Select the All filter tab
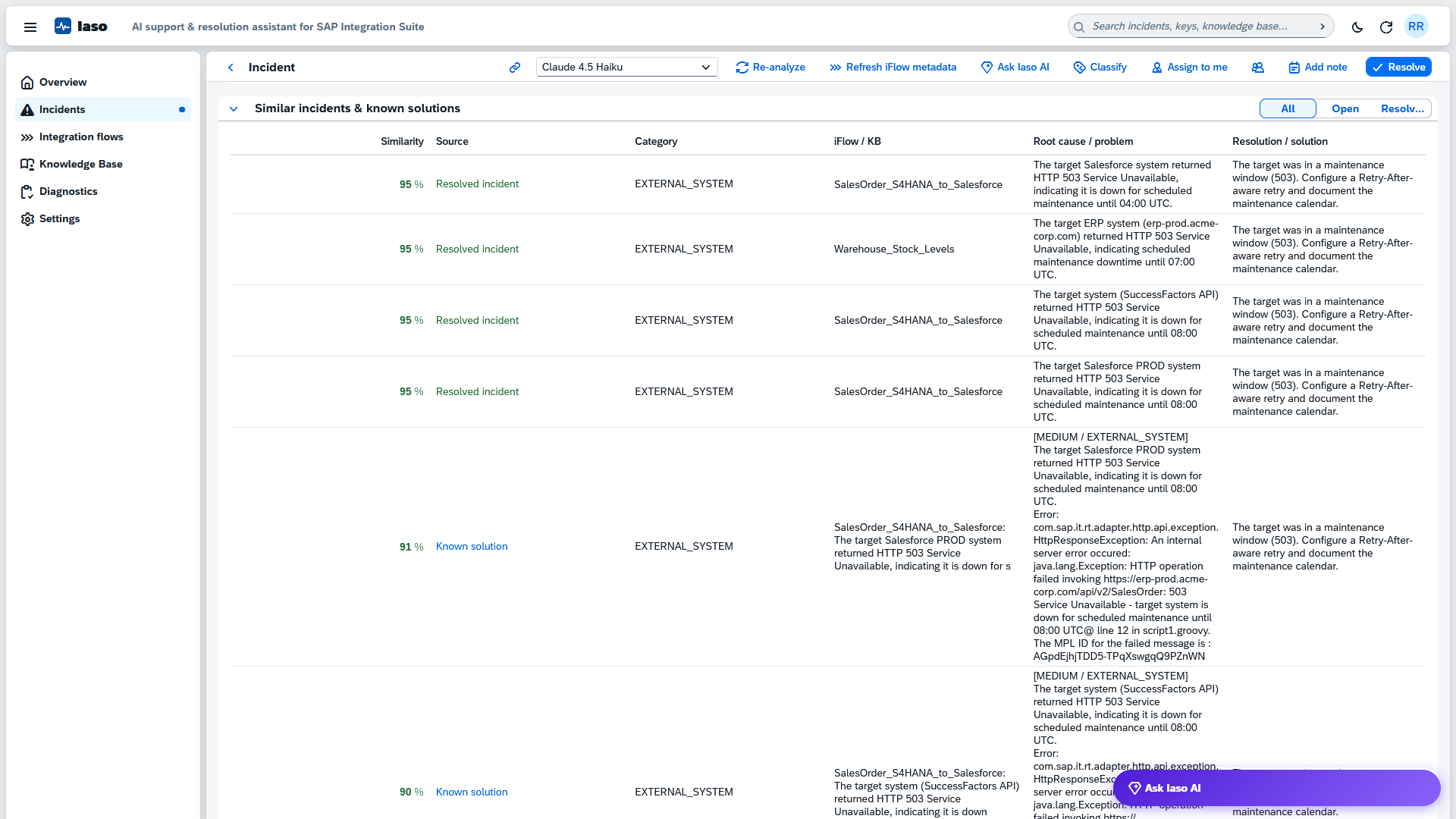 1288,109
